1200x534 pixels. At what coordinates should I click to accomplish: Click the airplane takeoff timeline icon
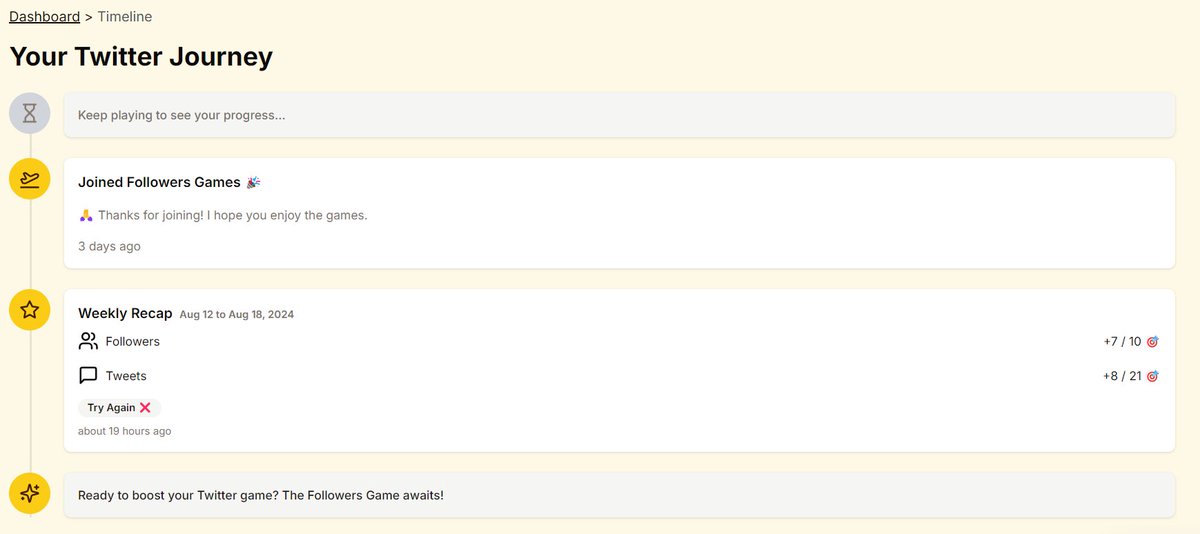tap(30, 179)
